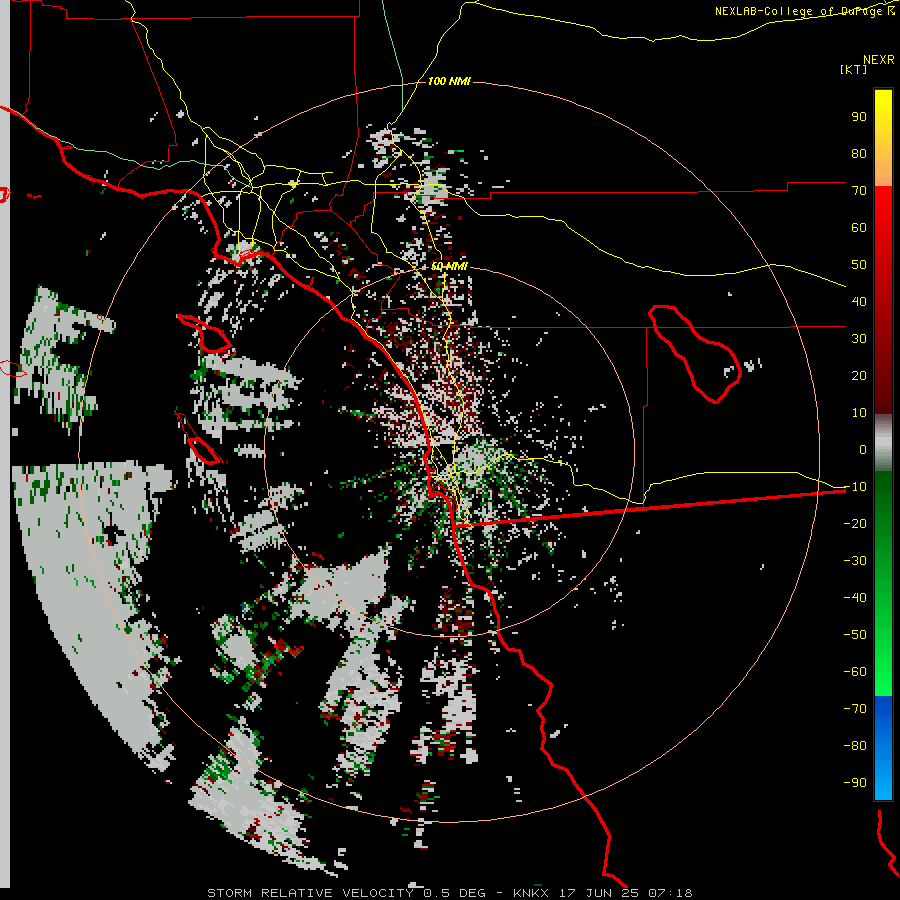
Task: Click the 0 value on the velocity scale
Action: (863, 450)
